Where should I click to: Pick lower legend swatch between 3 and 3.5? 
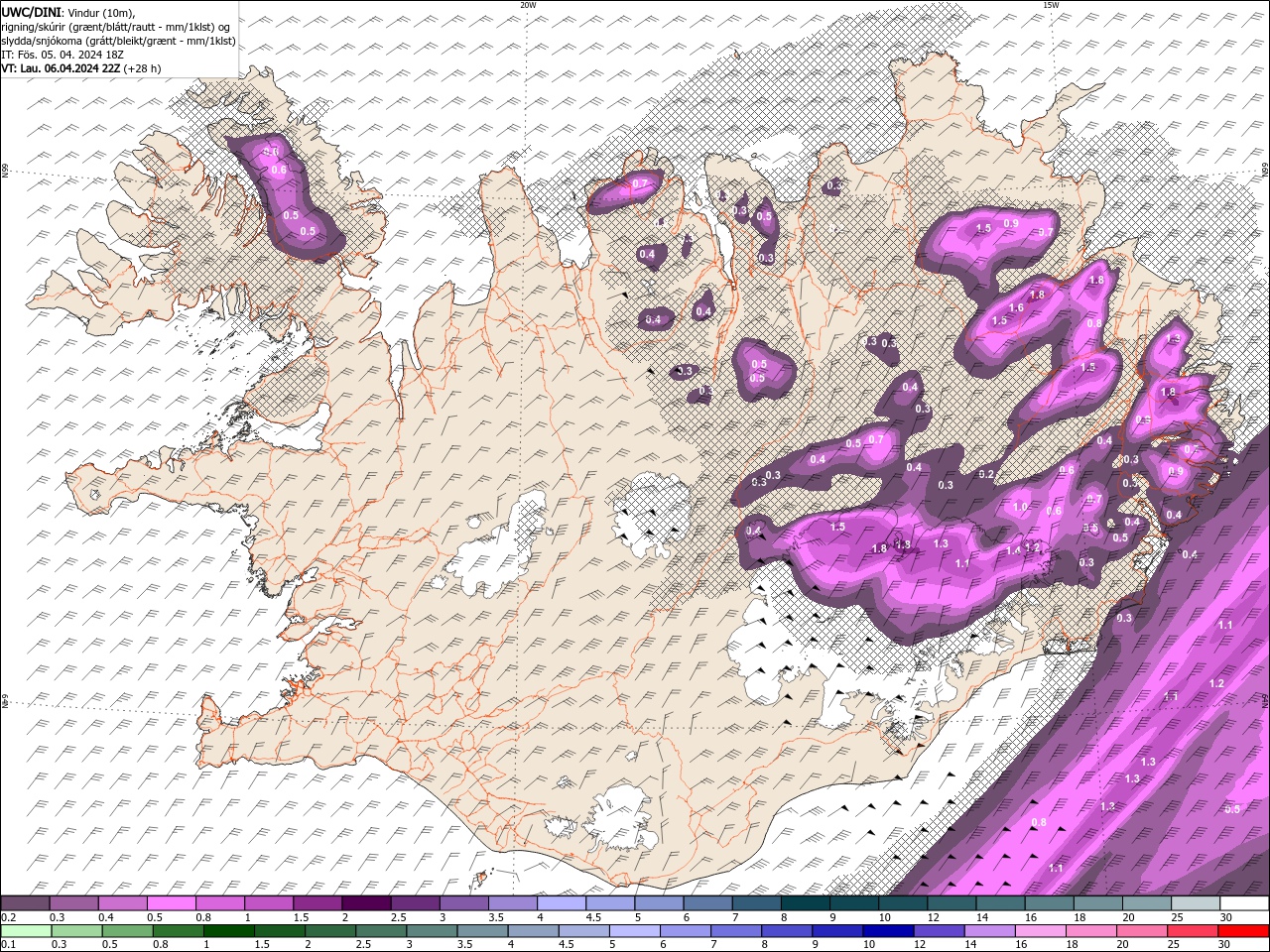pos(432,931)
